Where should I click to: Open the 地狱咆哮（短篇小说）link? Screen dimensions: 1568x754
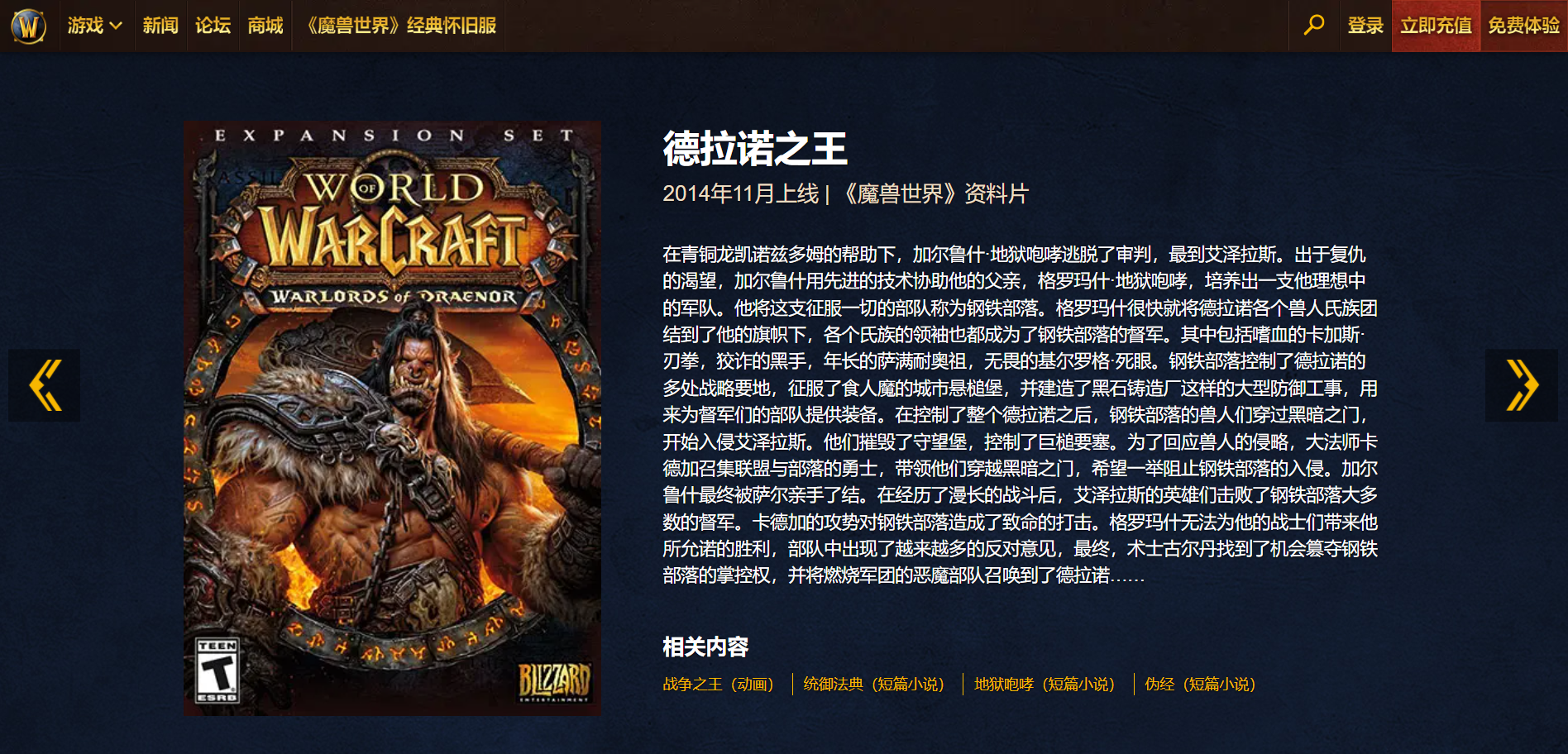(x=1046, y=685)
